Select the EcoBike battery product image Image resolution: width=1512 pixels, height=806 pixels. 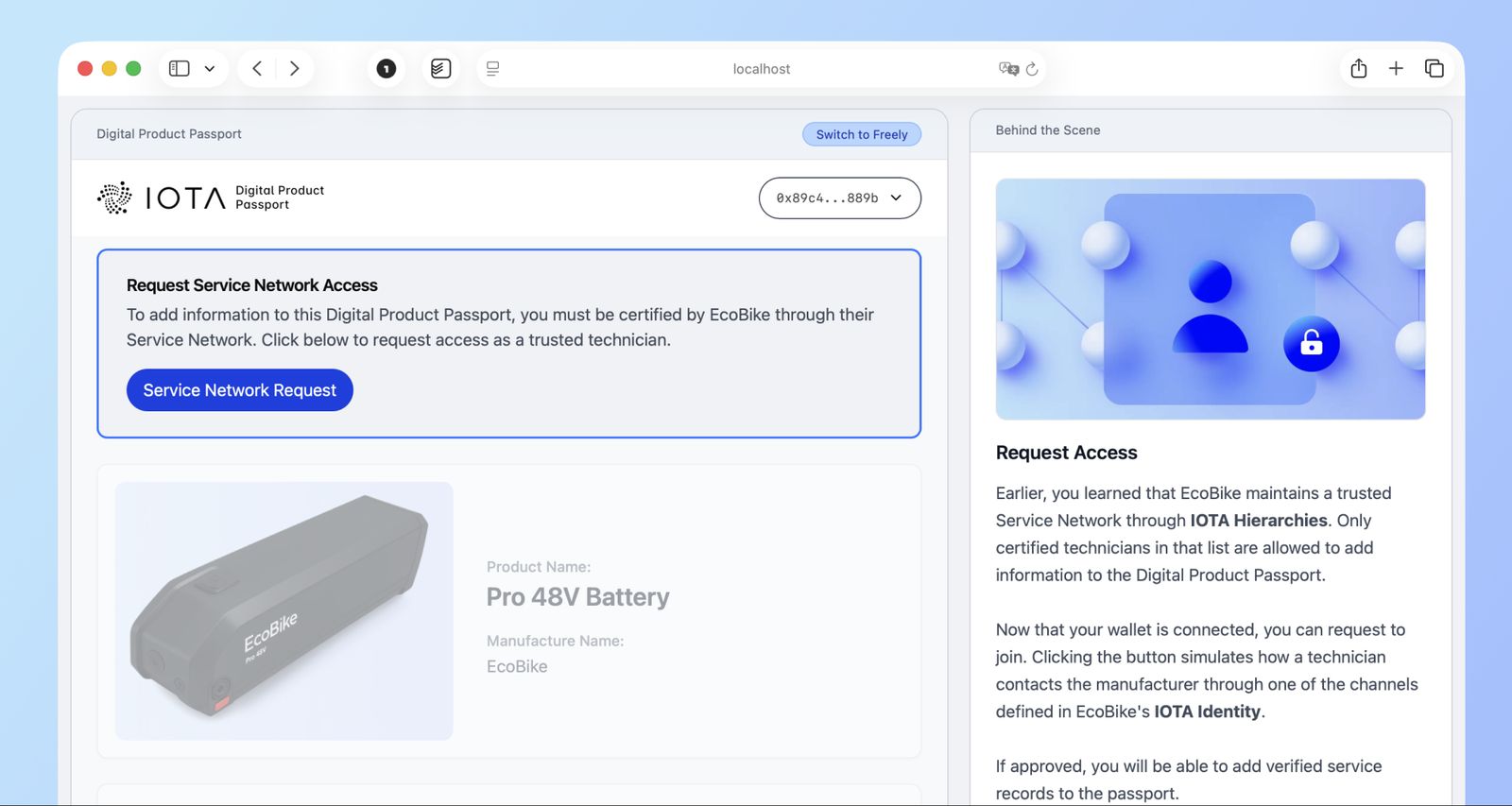click(283, 610)
